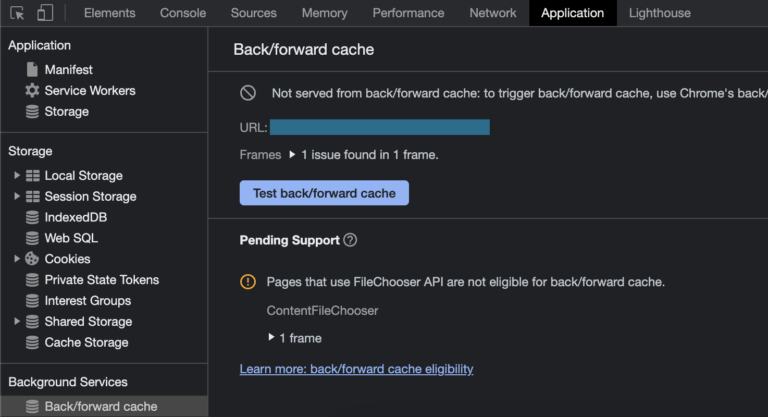Click the IndexedDB database icon
Viewport: 768px width, 417px height.
pyautogui.click(x=32, y=217)
